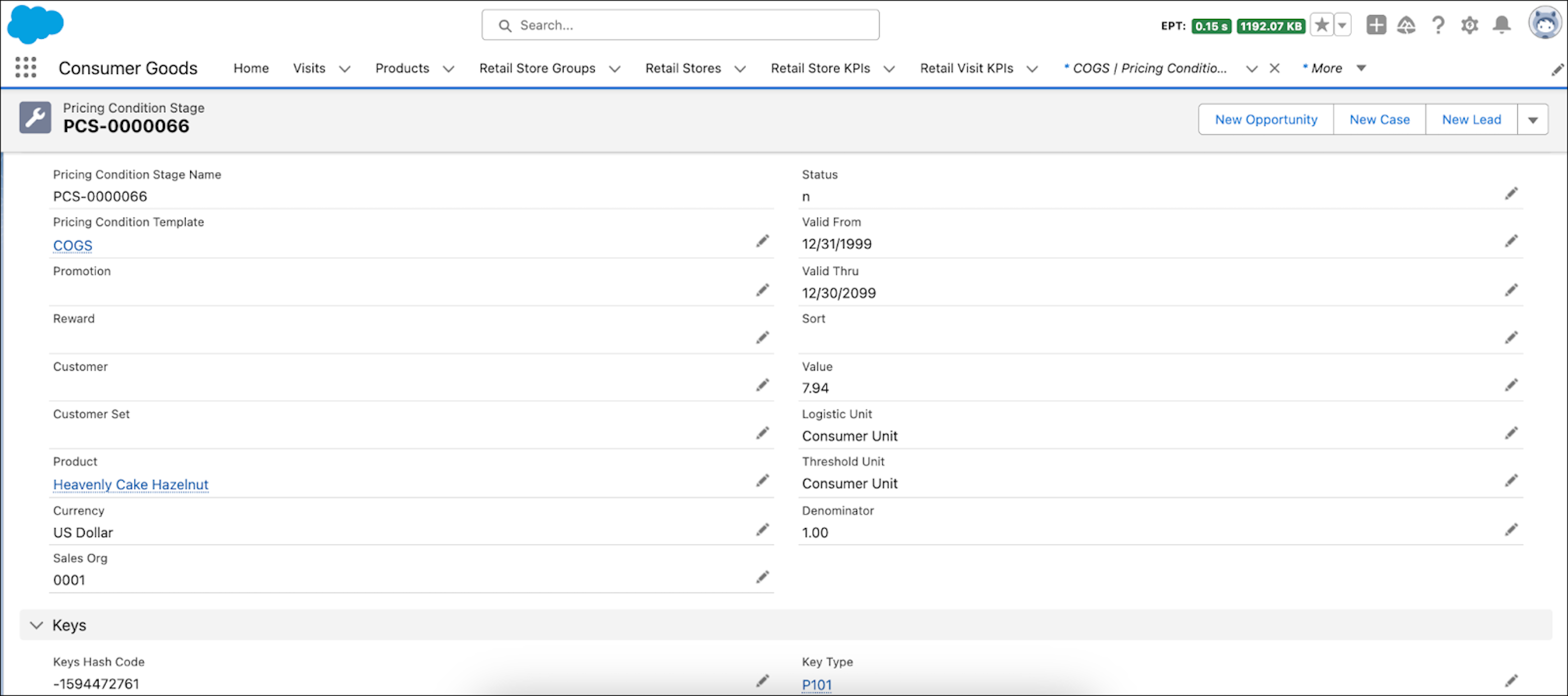Open the Heavenly Cake Hazelnut product link

click(x=130, y=484)
